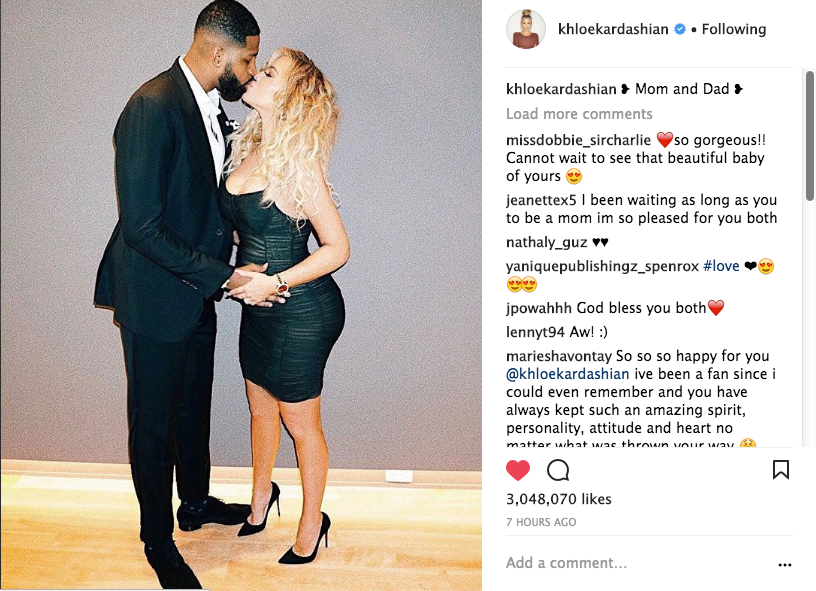Open the missdobbie_sircharlie commenter profile

[x=578, y=140]
